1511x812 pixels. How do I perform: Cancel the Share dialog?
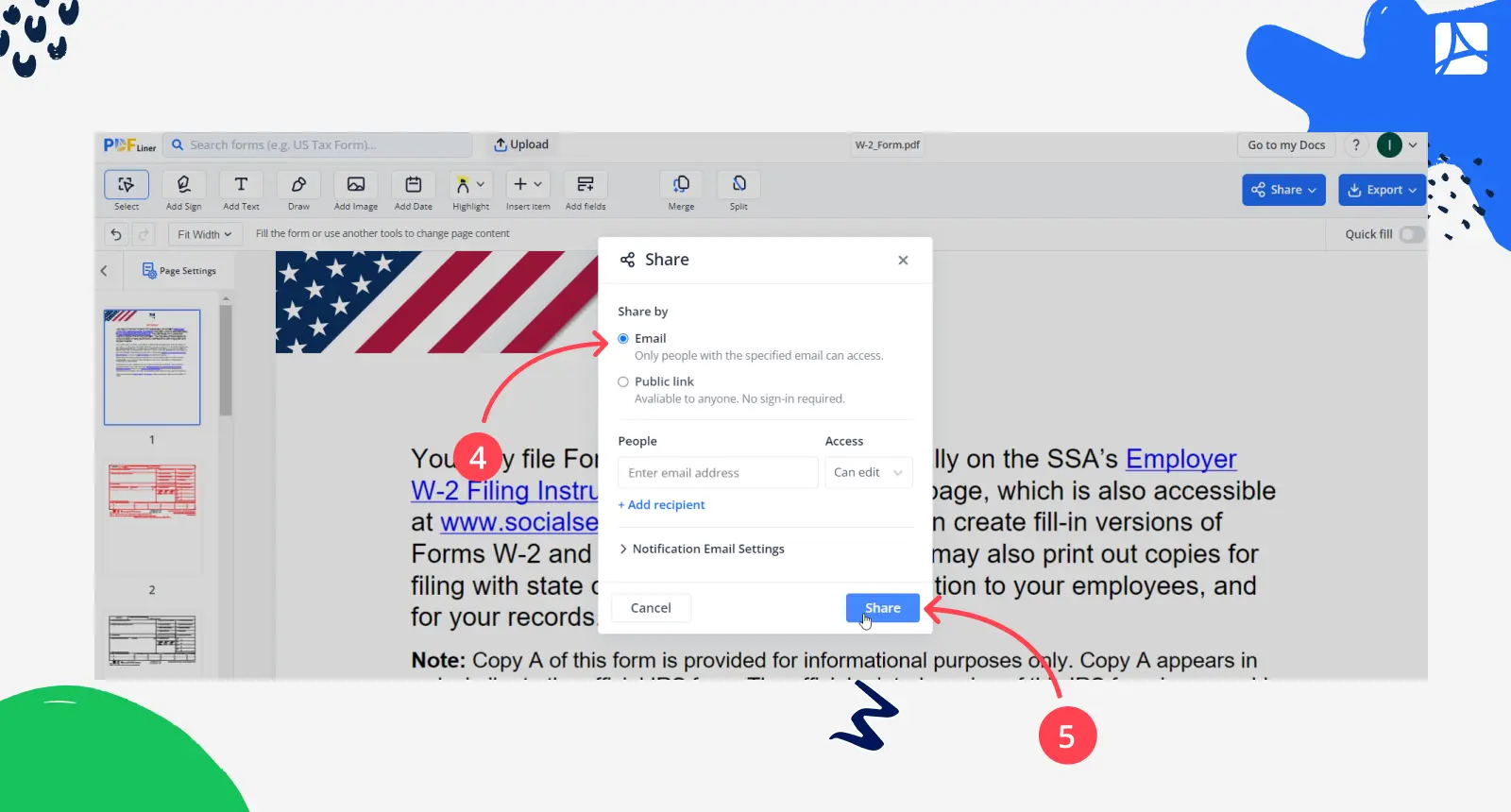(651, 608)
